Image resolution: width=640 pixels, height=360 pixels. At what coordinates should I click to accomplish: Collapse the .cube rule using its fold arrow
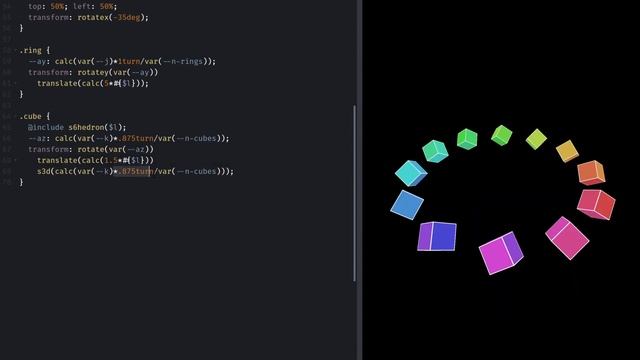[x=16, y=116]
